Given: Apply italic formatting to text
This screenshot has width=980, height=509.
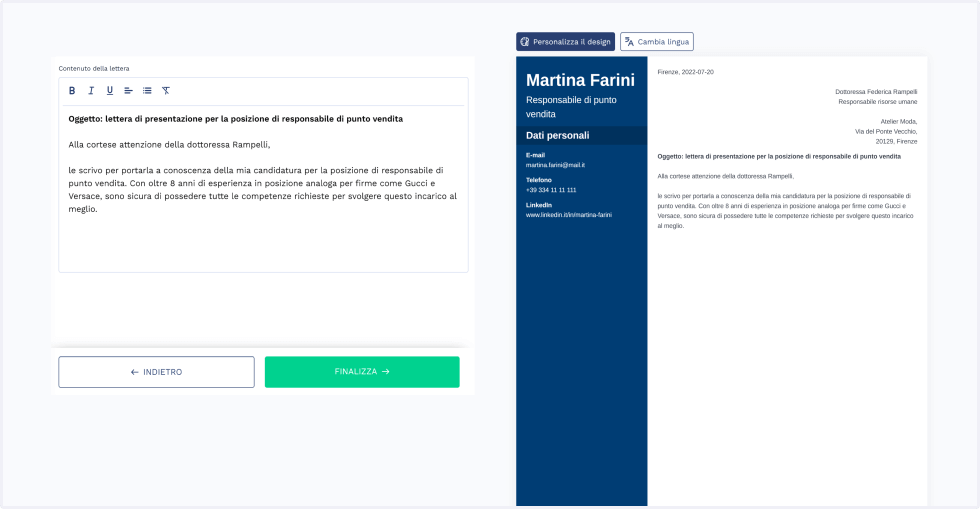Looking at the screenshot, I should tap(91, 91).
